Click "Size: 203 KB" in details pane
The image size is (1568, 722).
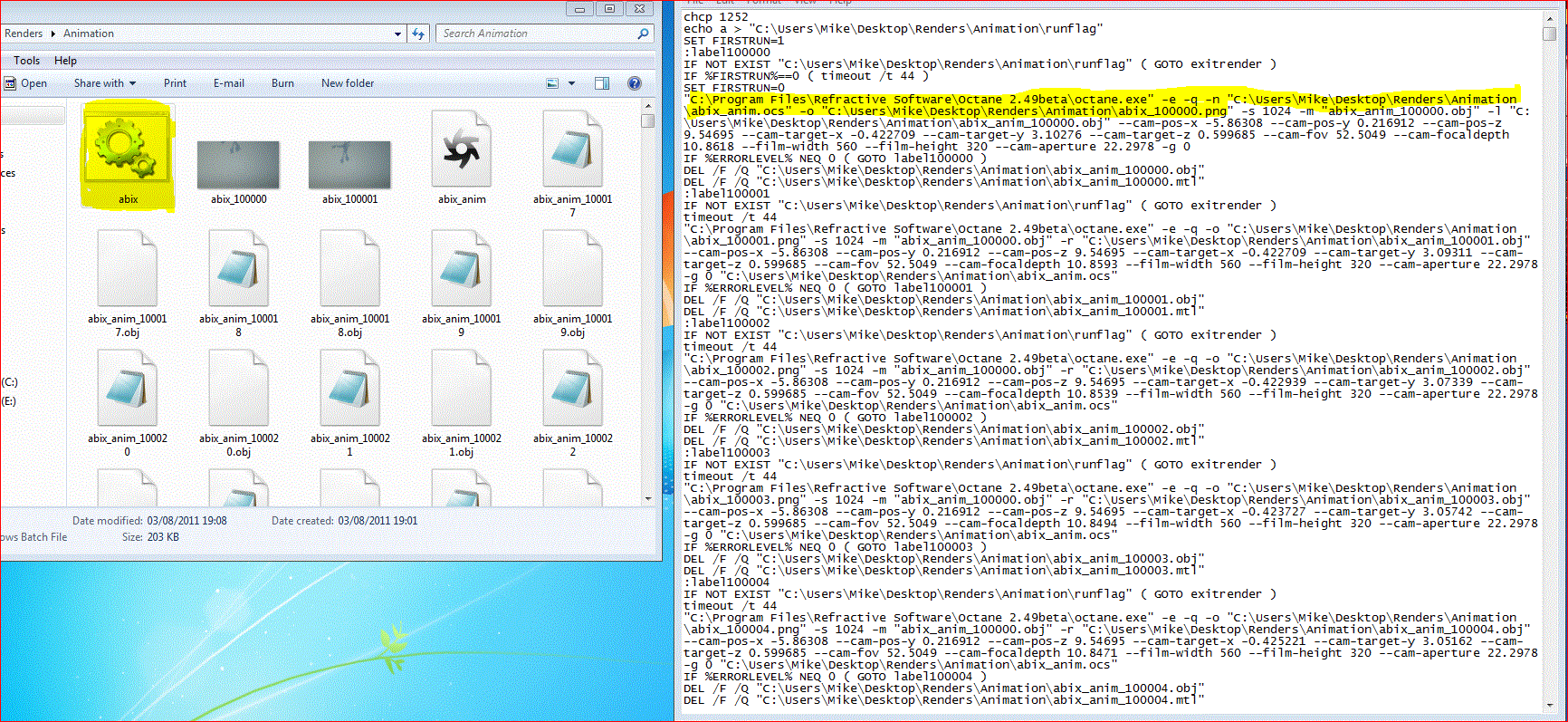click(150, 537)
